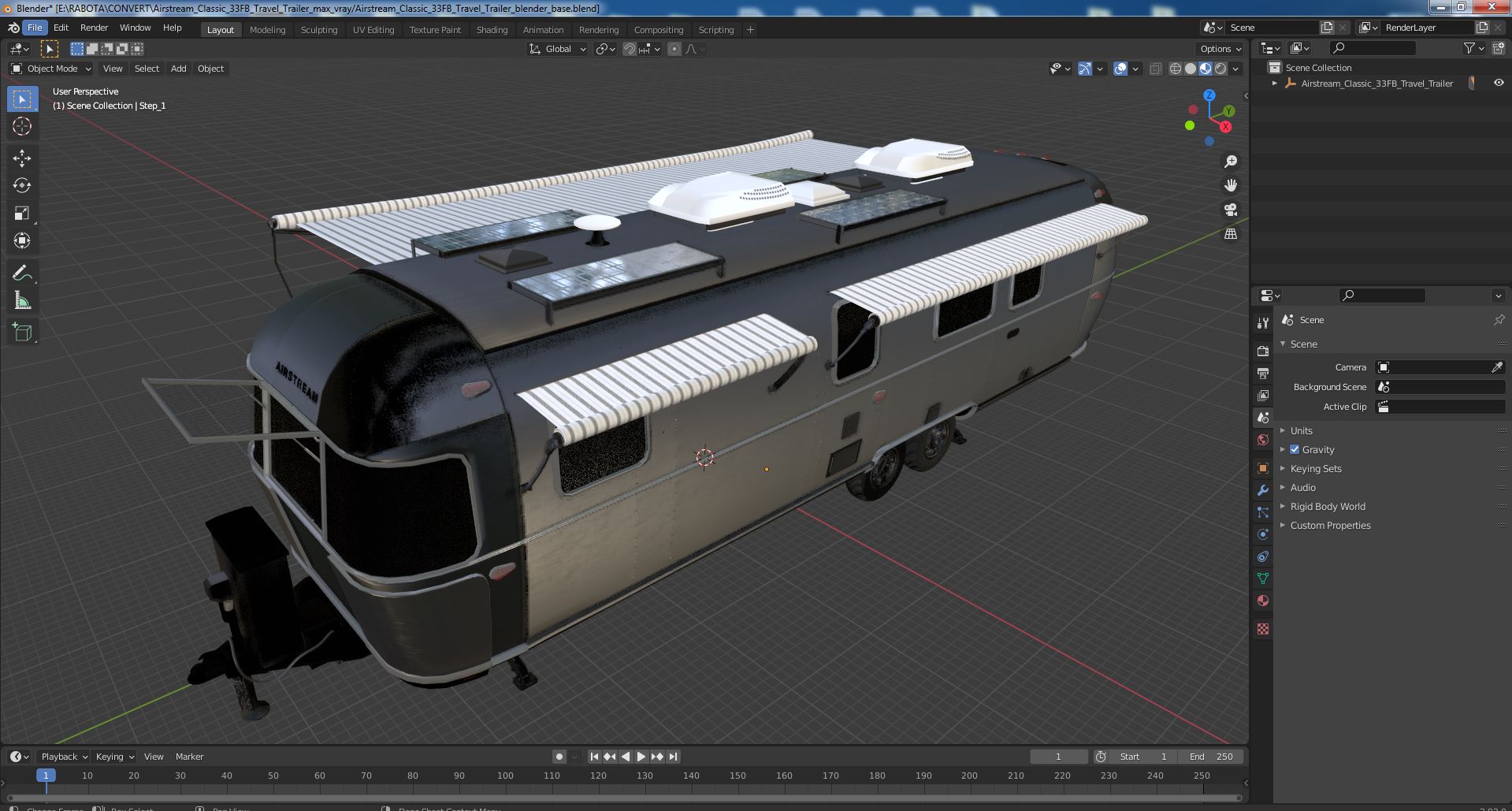Click the viewport zoom magnifier icon
This screenshot has height=811, width=1512.
pos(1230,162)
